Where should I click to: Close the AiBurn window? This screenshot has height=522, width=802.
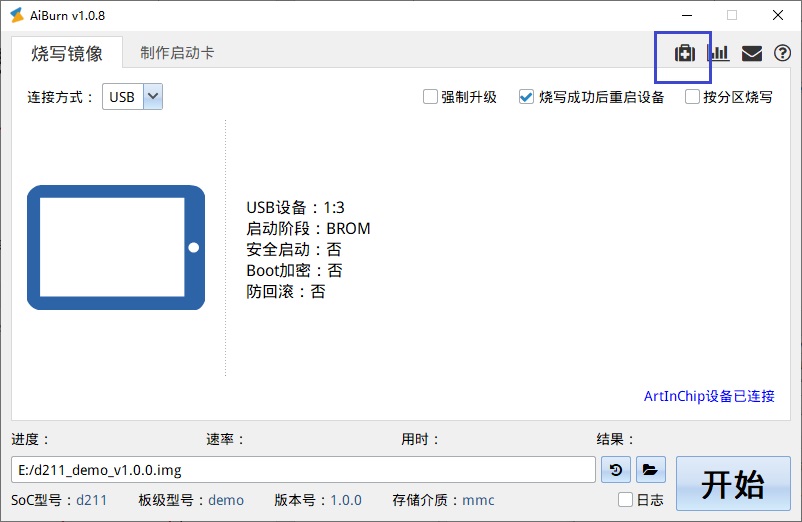(778, 15)
